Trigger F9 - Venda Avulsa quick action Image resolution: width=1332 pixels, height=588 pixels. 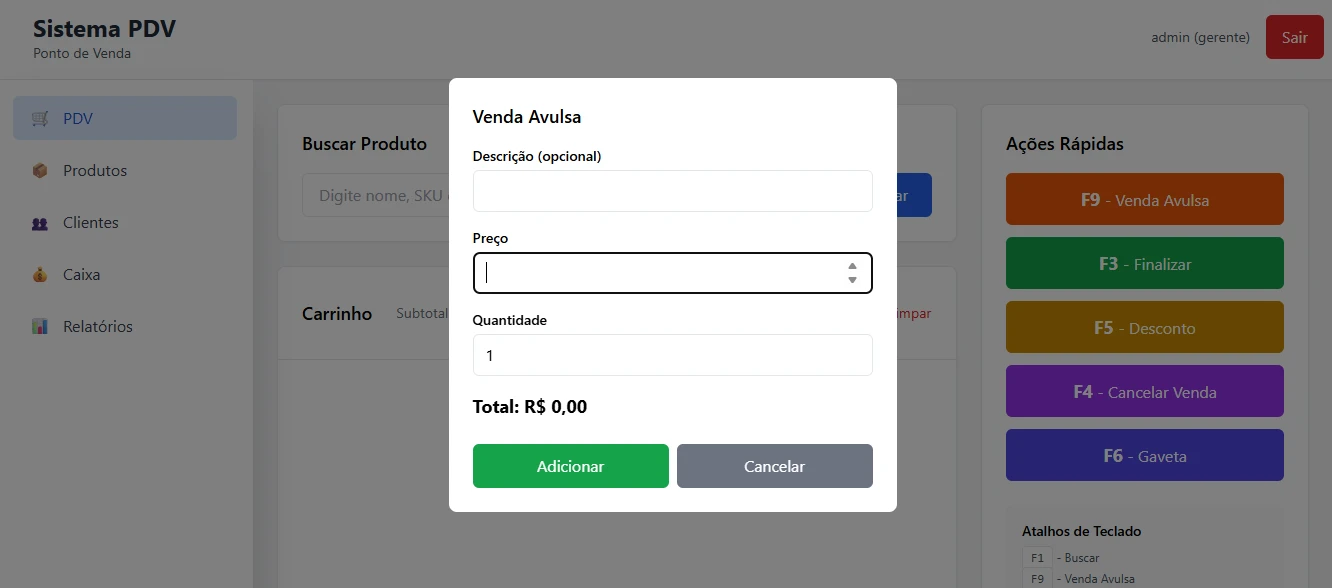(1144, 199)
